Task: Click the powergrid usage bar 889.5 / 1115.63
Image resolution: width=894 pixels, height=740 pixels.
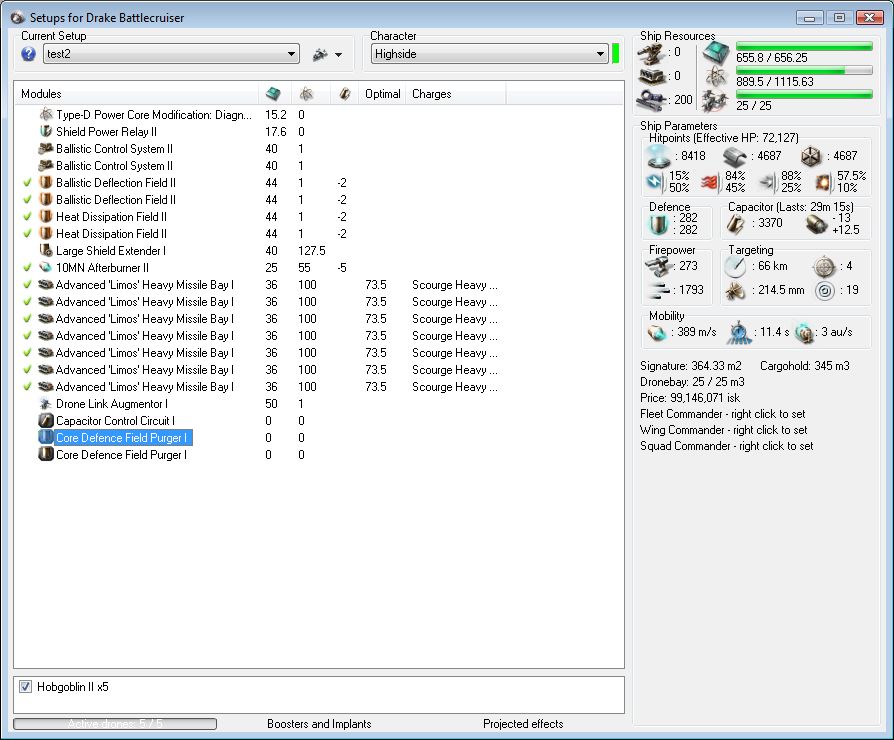Action: [x=804, y=70]
